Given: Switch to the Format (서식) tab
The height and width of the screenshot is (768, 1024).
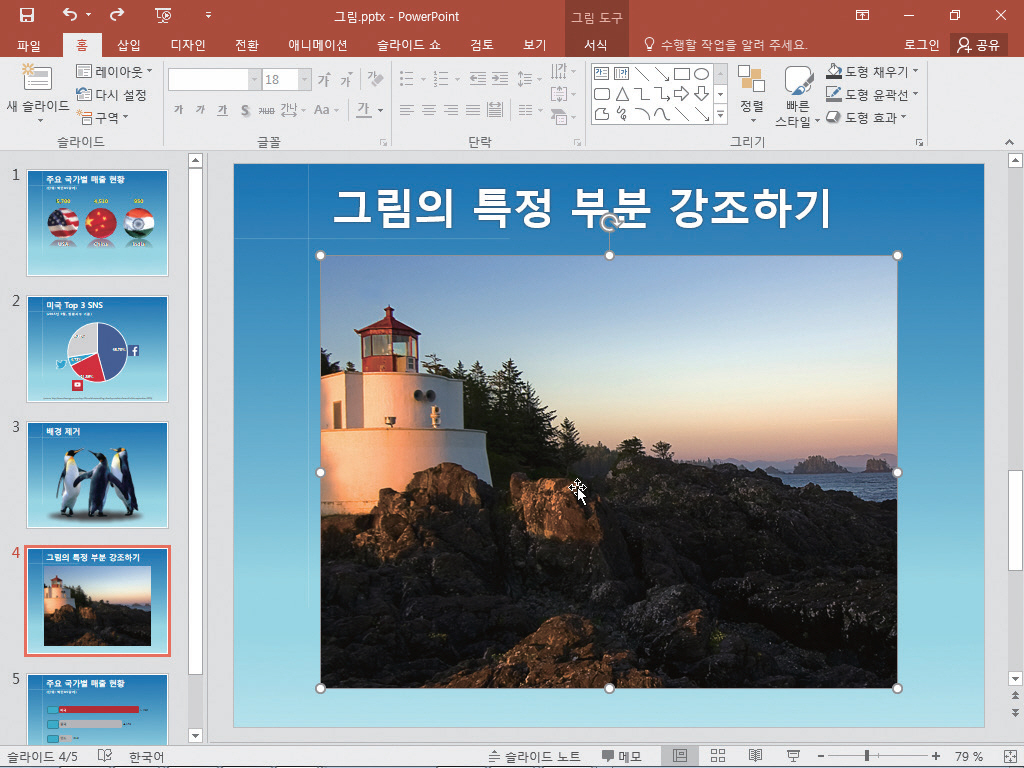Looking at the screenshot, I should point(596,45).
